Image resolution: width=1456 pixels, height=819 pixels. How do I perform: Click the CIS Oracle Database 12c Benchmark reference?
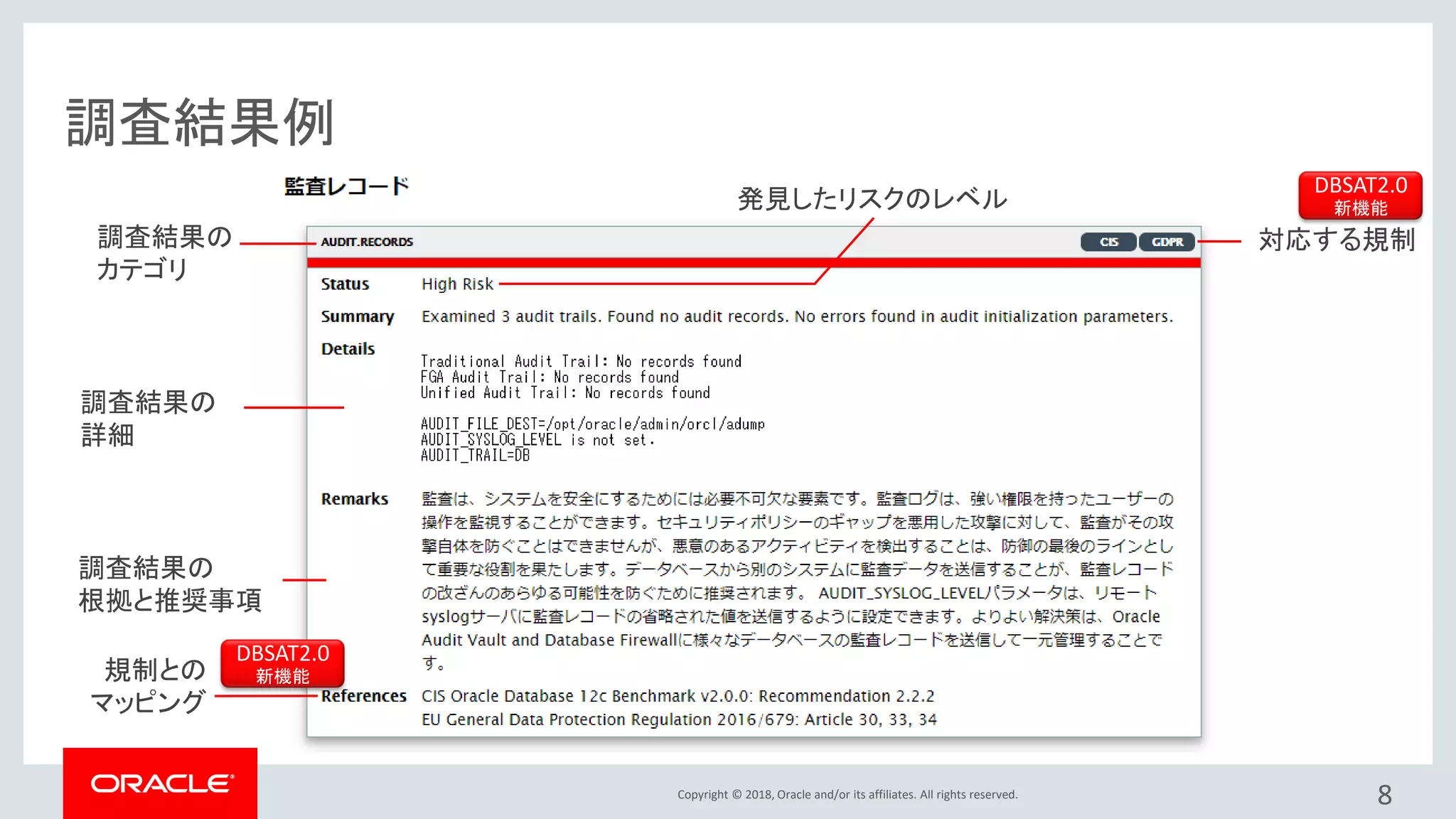pos(678,695)
